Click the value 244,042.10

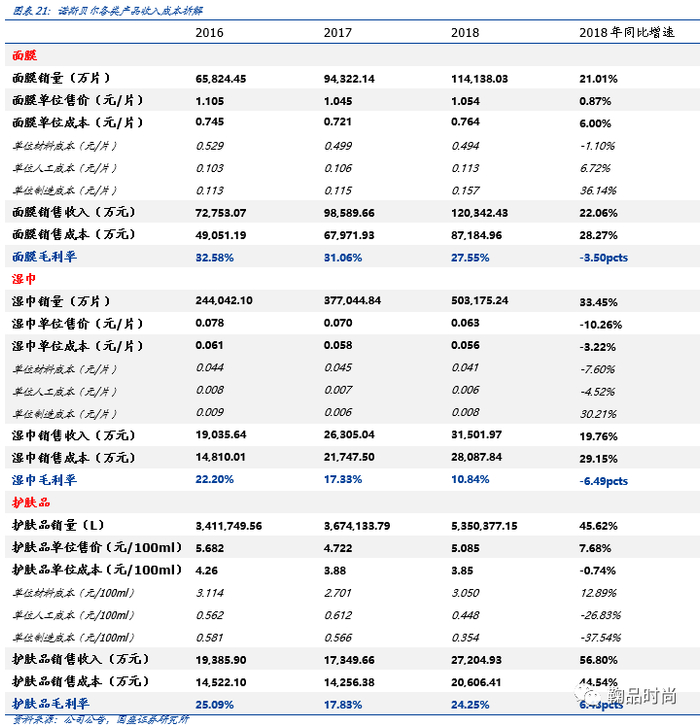(224, 300)
